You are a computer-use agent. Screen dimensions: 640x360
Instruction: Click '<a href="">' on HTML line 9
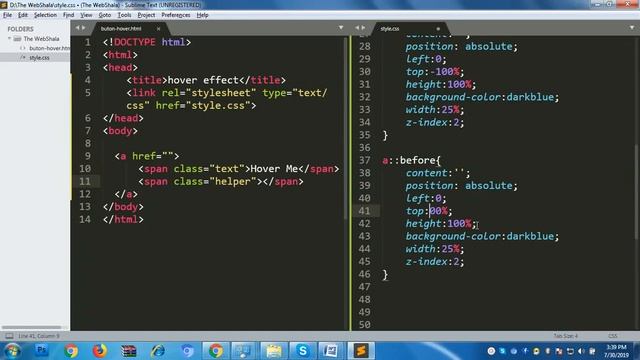(147, 156)
